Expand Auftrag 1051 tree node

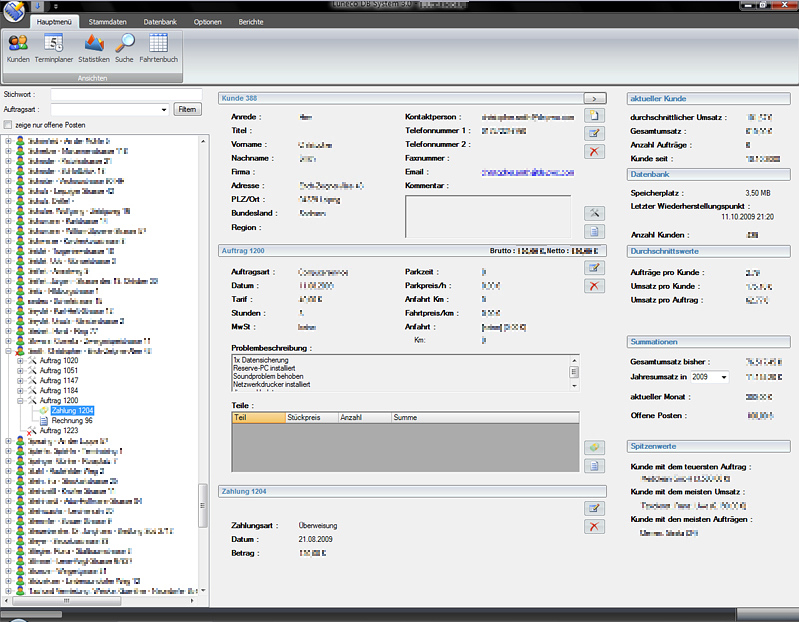click(20, 371)
